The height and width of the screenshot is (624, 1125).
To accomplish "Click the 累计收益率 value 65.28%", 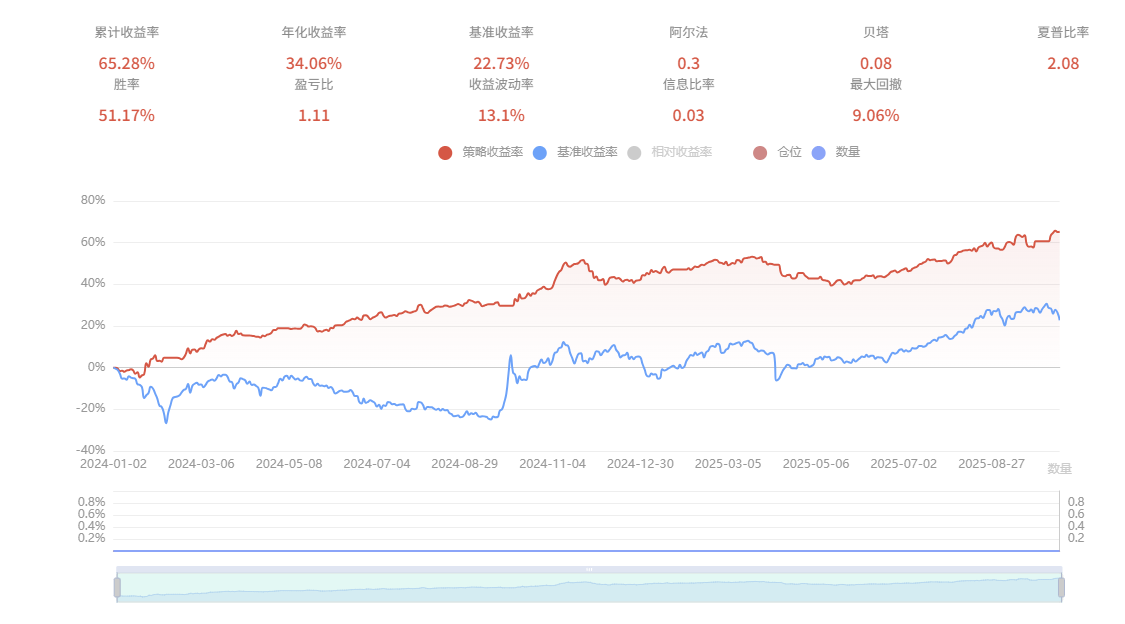I will [x=126, y=64].
